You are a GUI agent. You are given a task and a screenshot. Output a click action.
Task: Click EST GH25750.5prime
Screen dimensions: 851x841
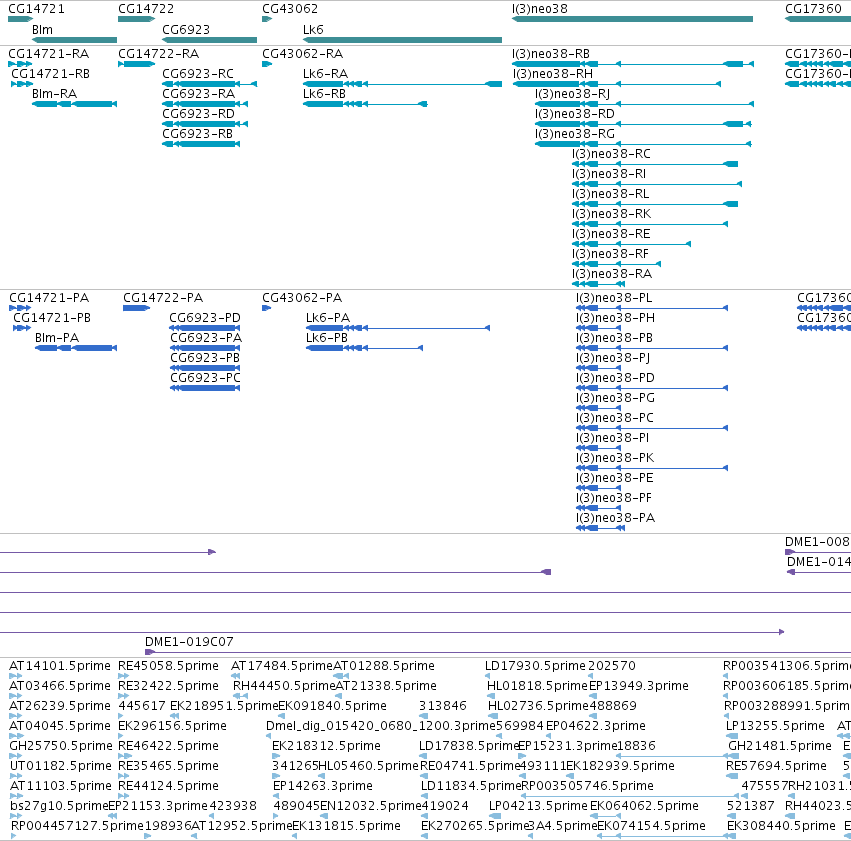click(x=61, y=746)
